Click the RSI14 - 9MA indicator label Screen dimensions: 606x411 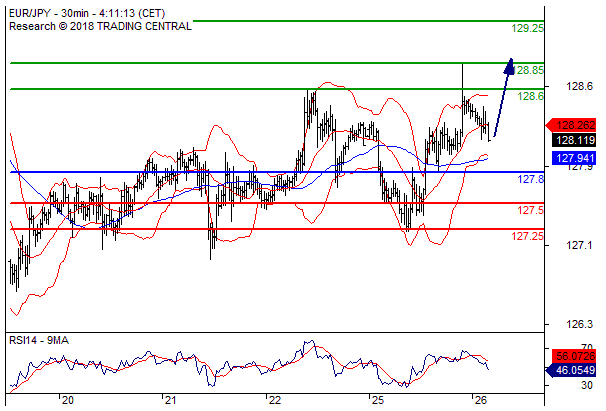(x=39, y=340)
